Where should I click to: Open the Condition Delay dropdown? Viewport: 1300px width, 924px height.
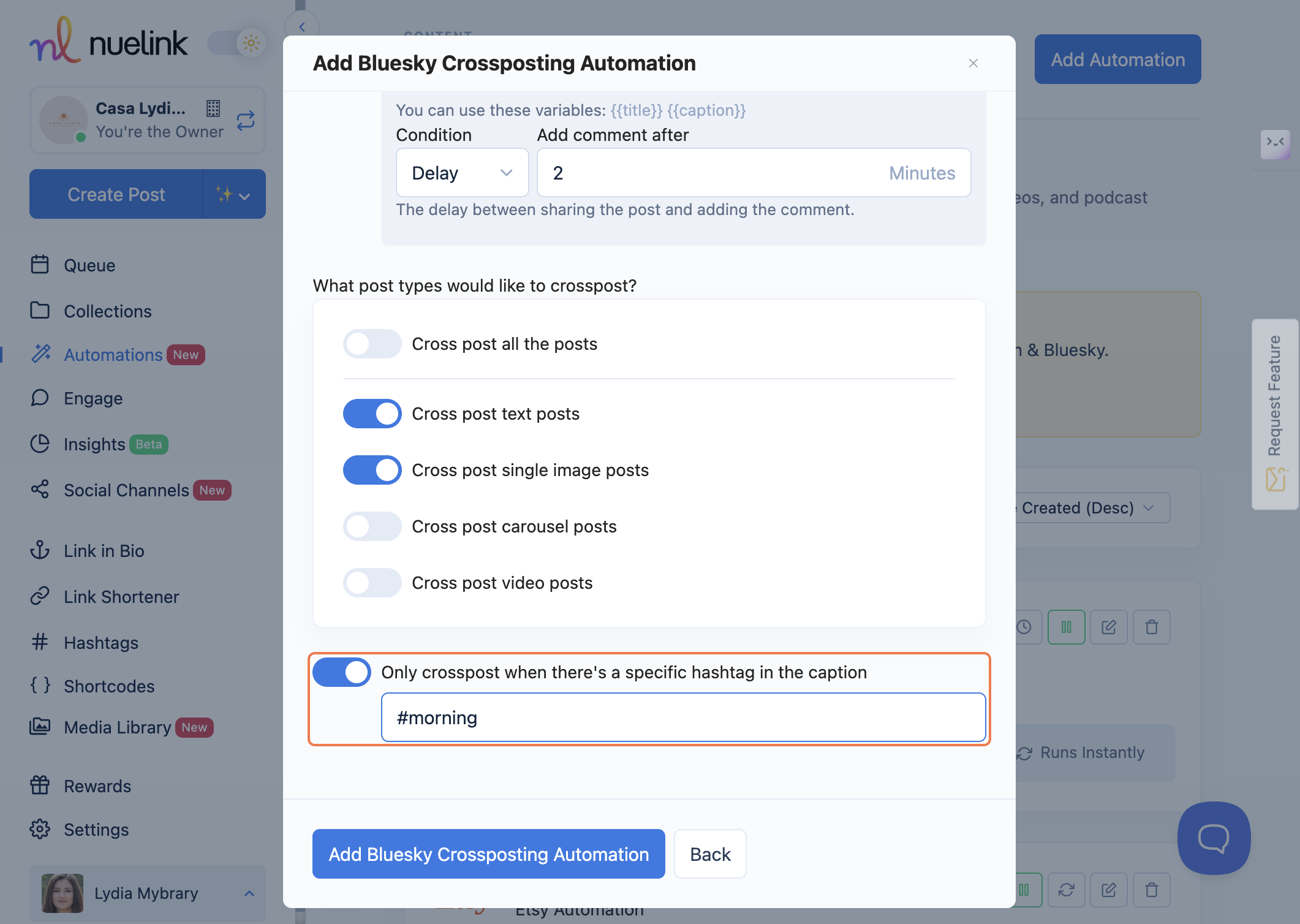pyautogui.click(x=463, y=173)
